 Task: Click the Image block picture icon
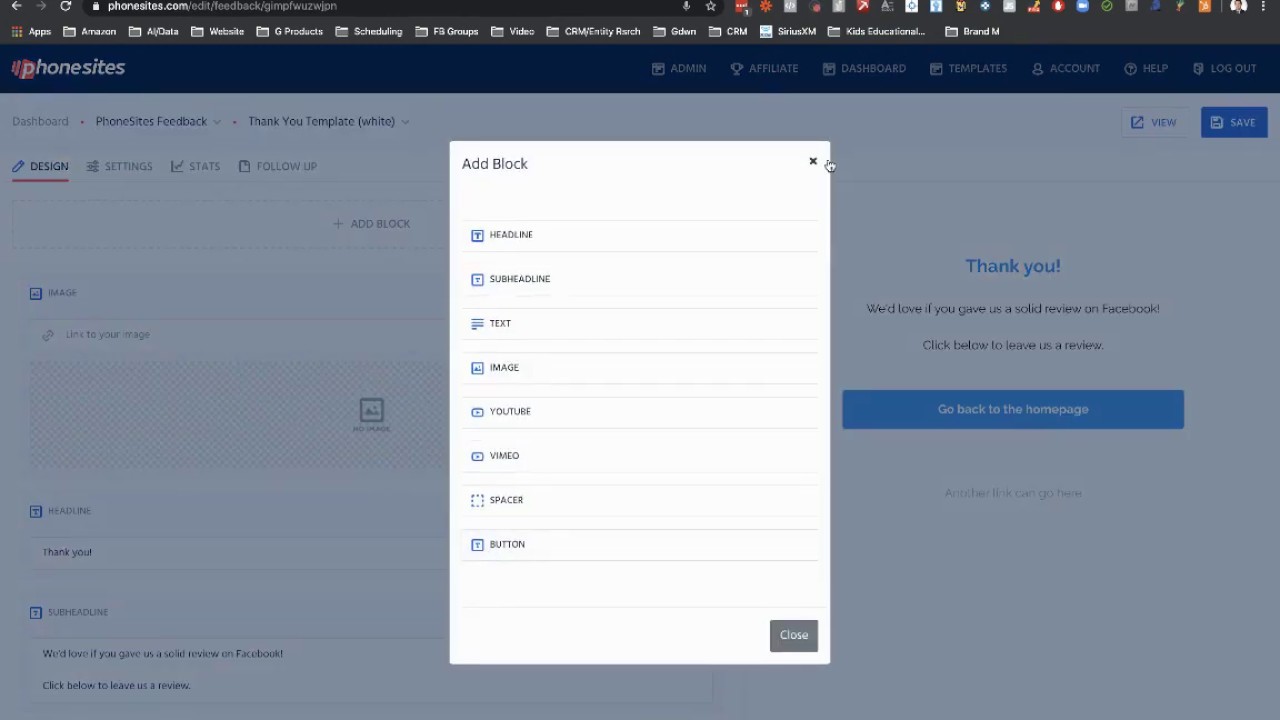coord(477,367)
